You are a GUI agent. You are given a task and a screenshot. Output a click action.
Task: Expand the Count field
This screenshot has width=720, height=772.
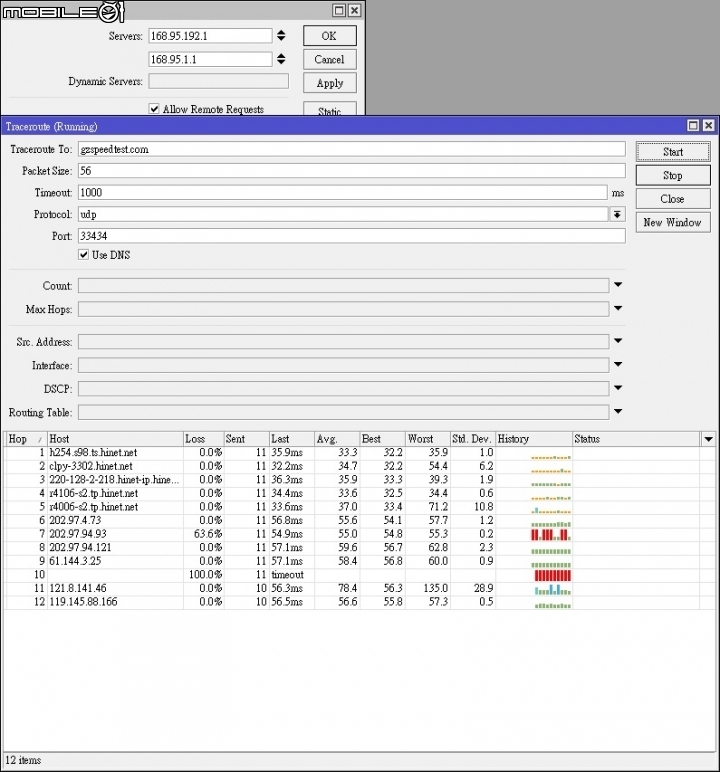click(x=618, y=285)
